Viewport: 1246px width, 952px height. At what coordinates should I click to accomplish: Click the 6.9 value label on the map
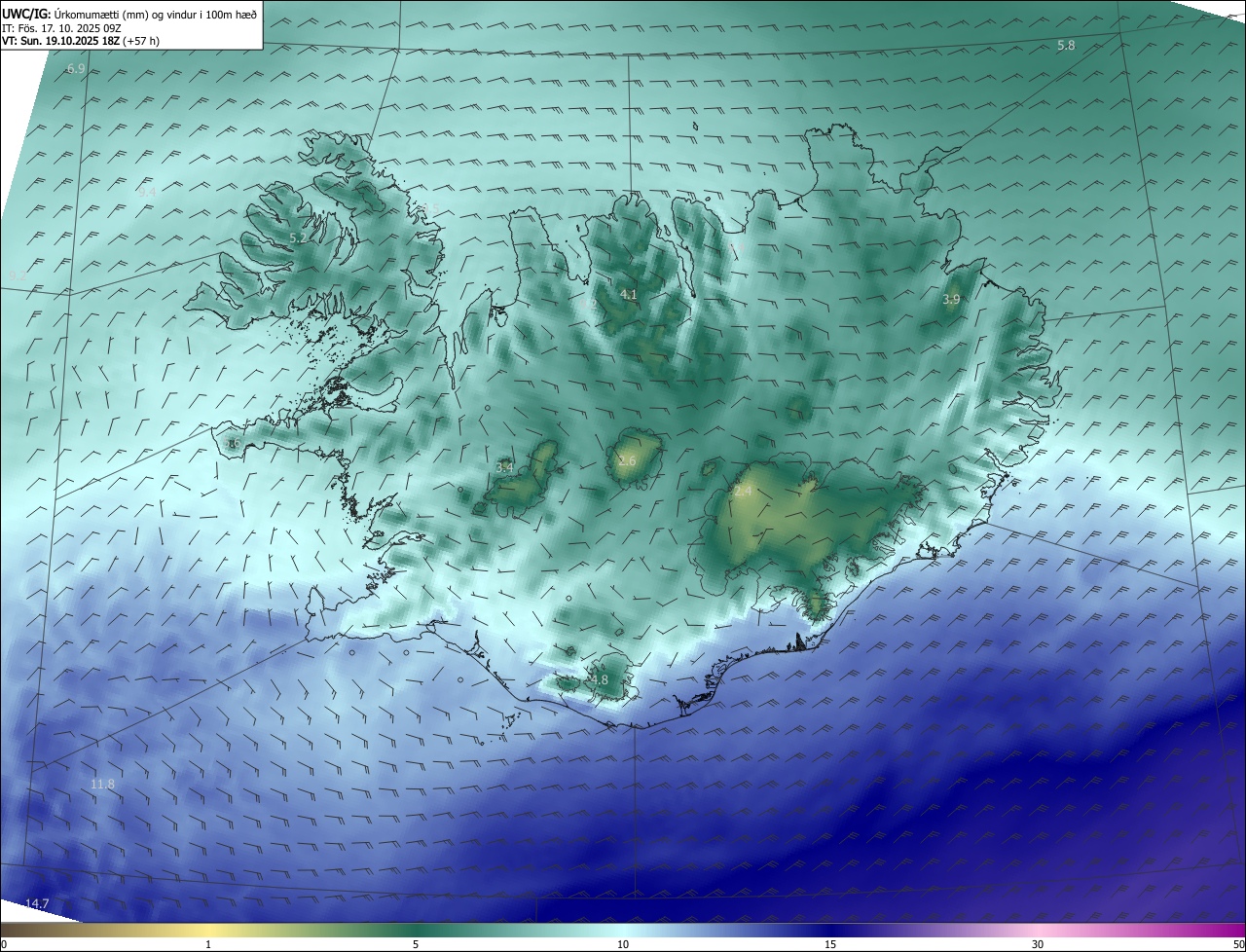pos(76,69)
